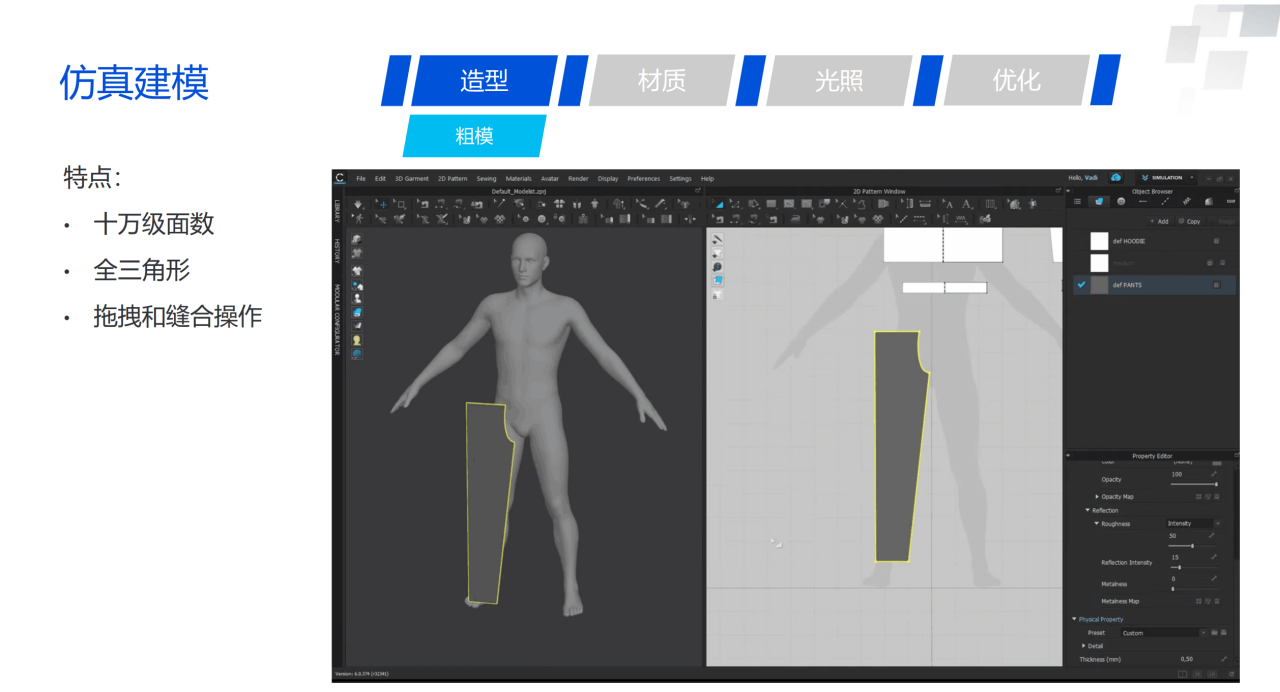Click the 2D text annotation 'A' tool
This screenshot has height=692, width=1280.
click(949, 204)
